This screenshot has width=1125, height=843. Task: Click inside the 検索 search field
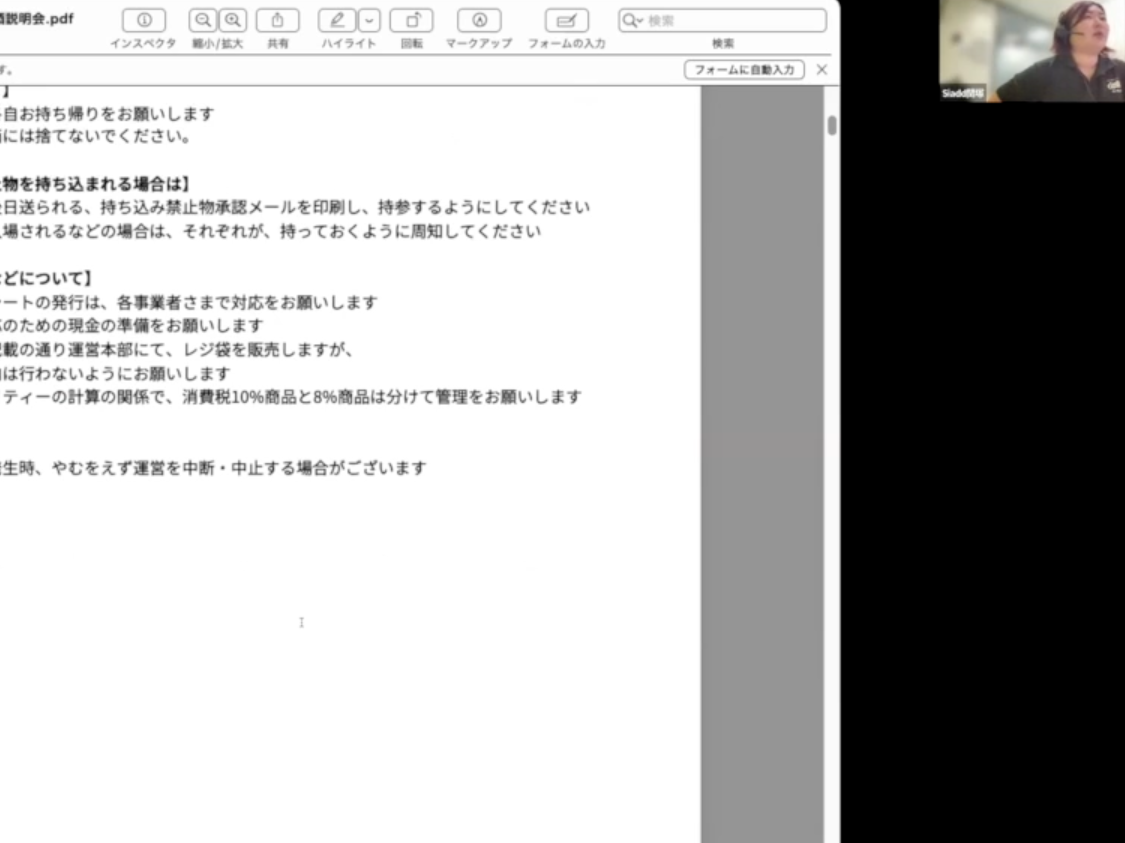pyautogui.click(x=735, y=21)
